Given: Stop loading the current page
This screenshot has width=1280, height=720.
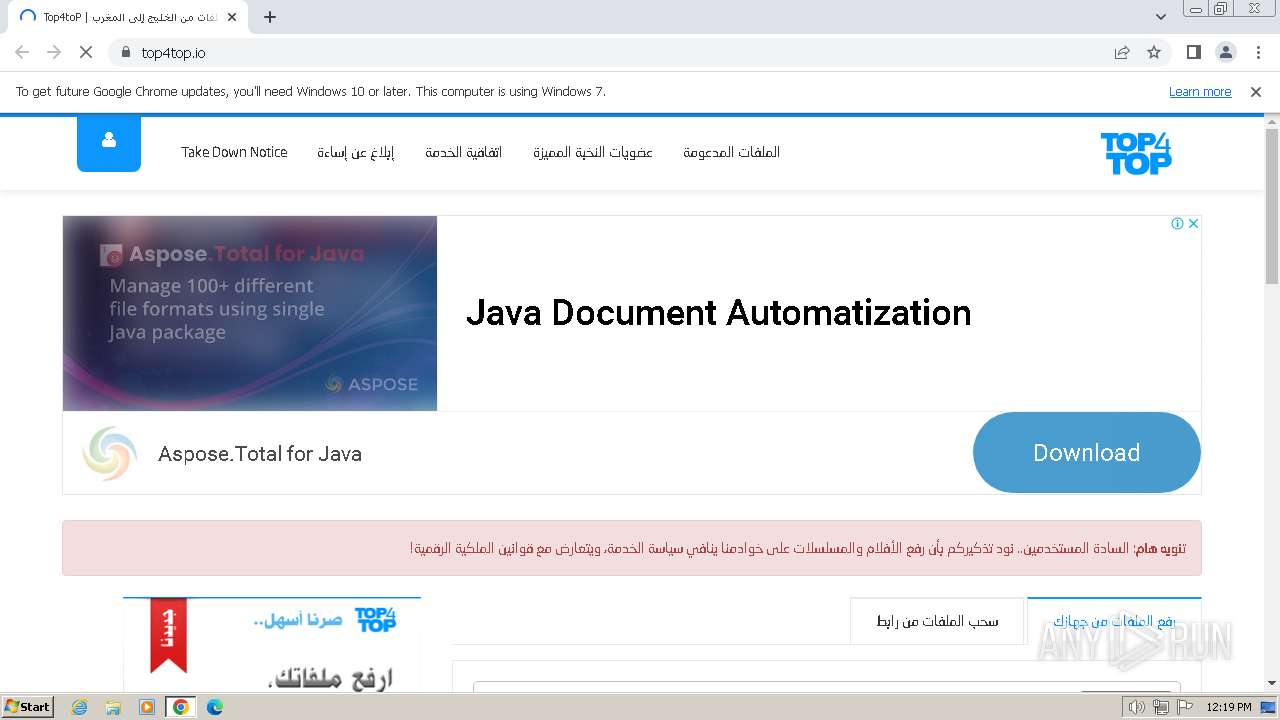Looking at the screenshot, I should point(85,52).
